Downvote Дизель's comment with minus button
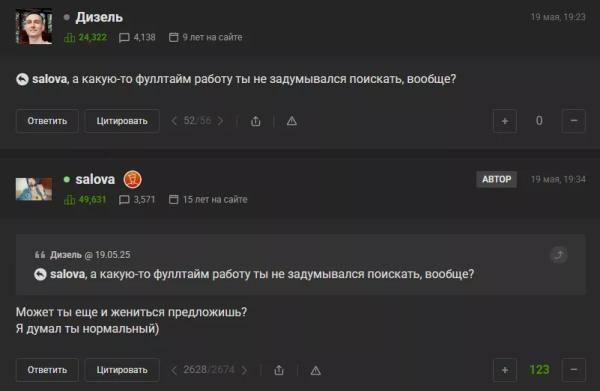The width and height of the screenshot is (600, 391). [574, 121]
